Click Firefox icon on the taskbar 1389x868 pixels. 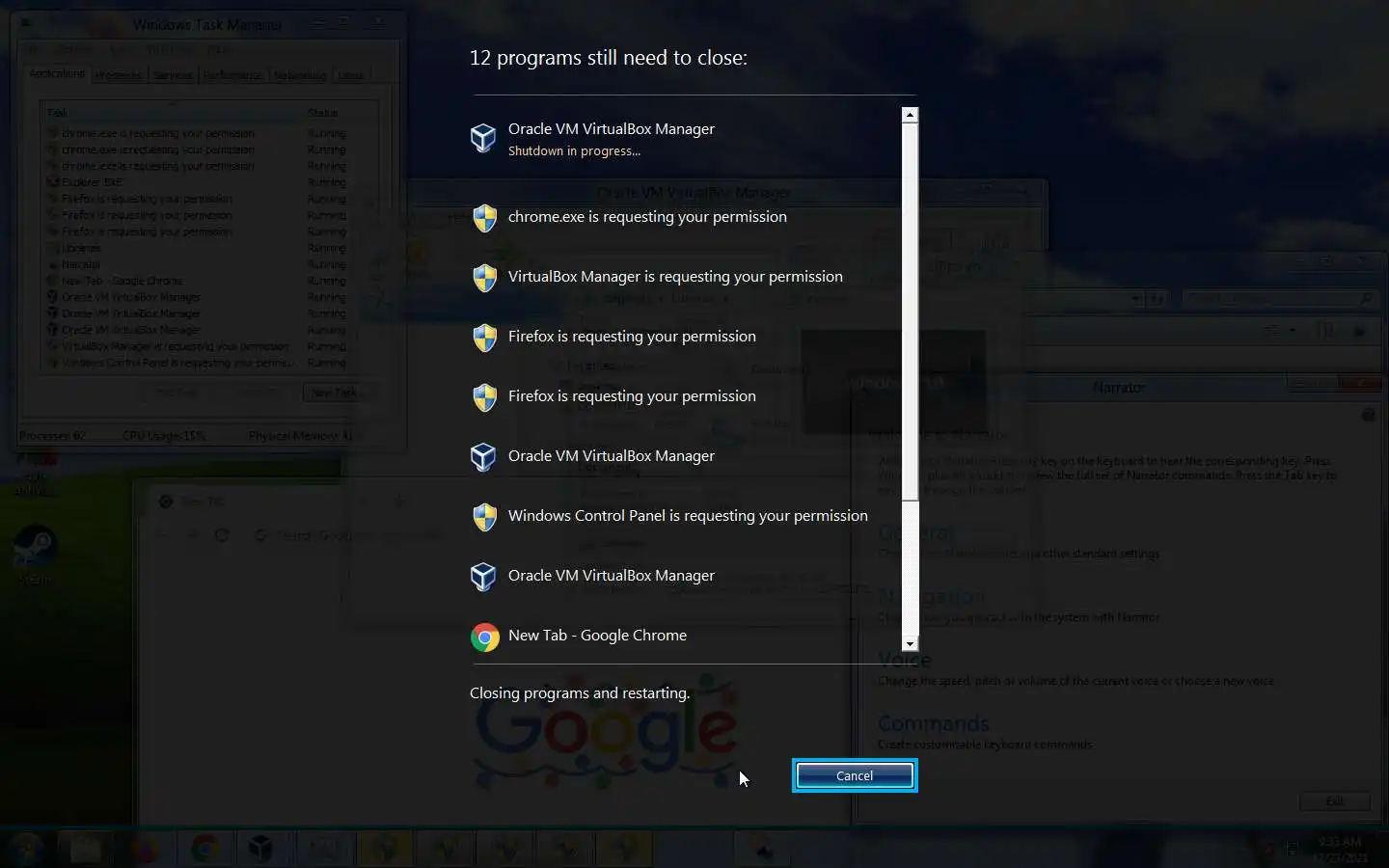point(144,849)
